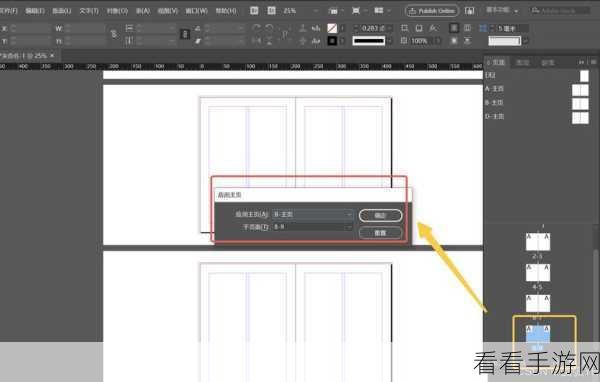Image resolution: width=600 pixels, height=382 pixels.
Task: Click the lower button under 确定 in dialog
Action: tap(380, 232)
